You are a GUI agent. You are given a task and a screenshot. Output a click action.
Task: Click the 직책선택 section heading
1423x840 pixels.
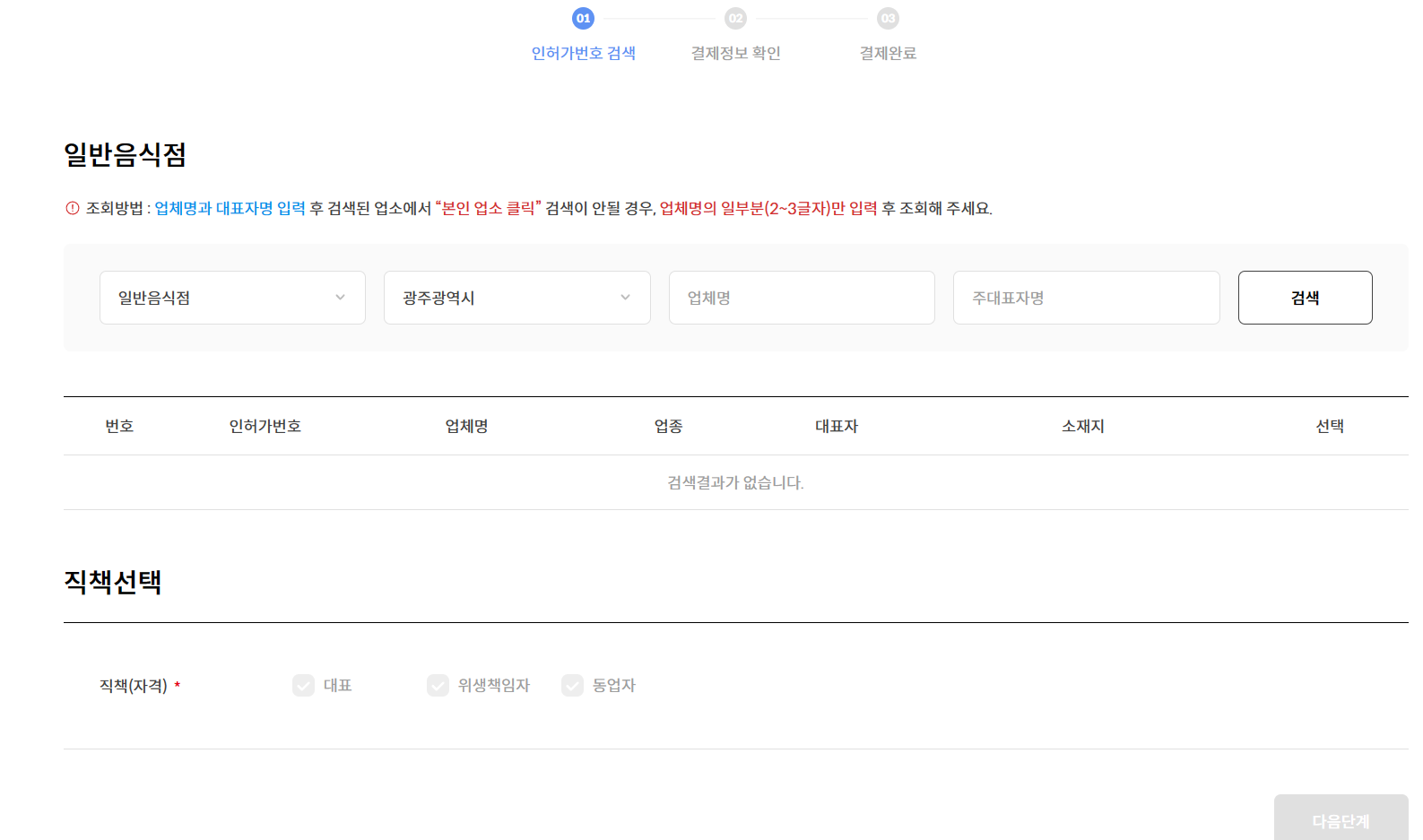point(113,582)
